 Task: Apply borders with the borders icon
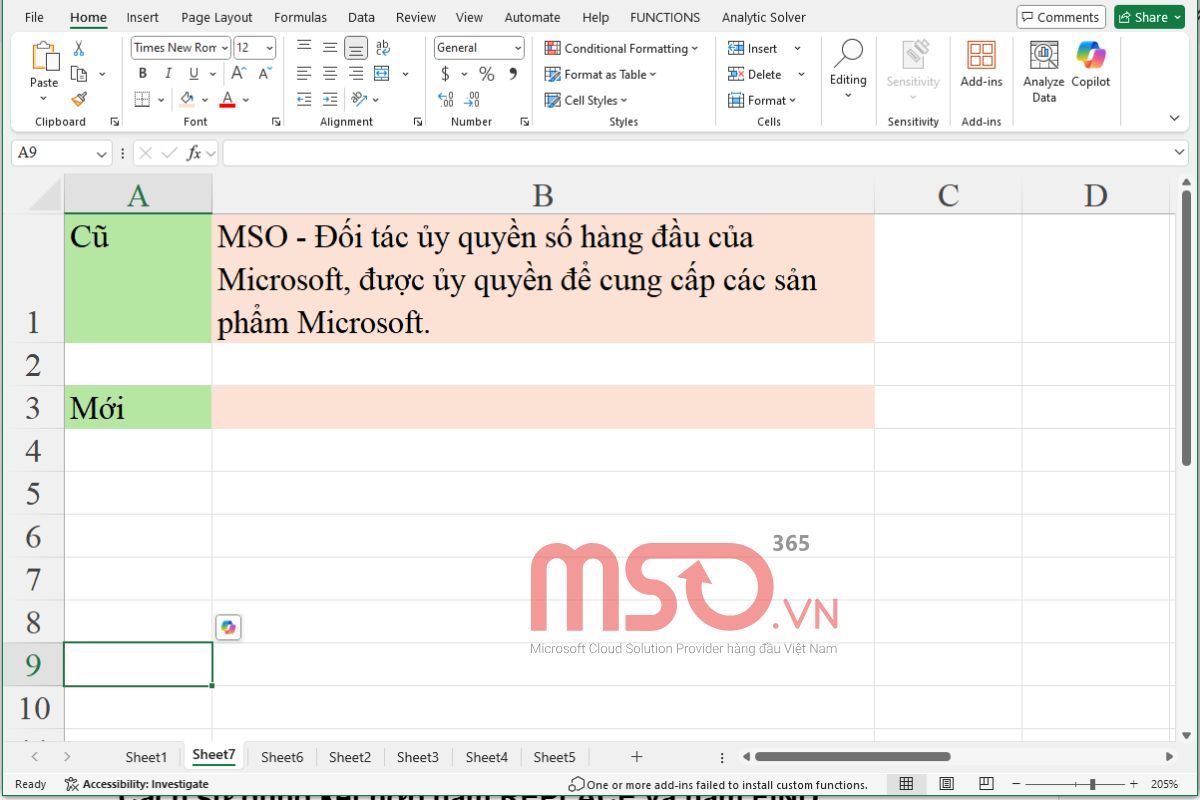[142, 99]
